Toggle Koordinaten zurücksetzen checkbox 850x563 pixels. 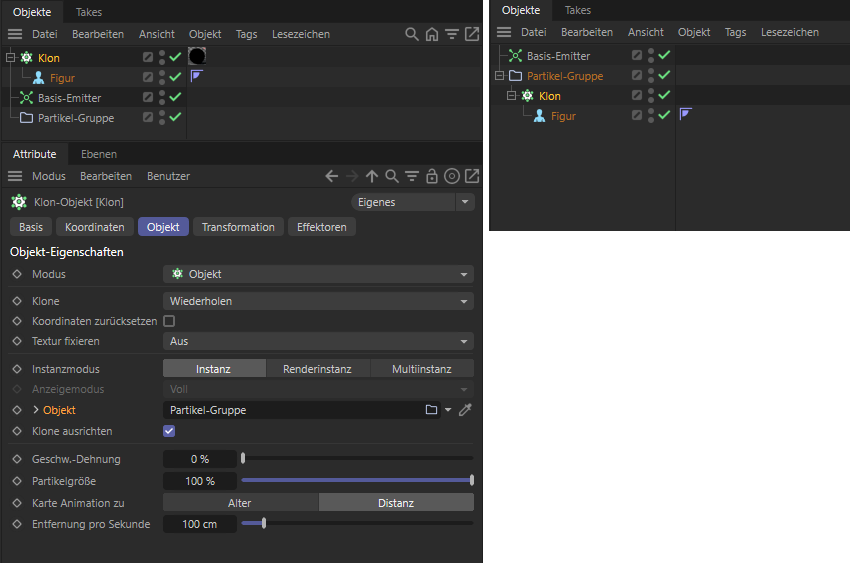tap(169, 321)
